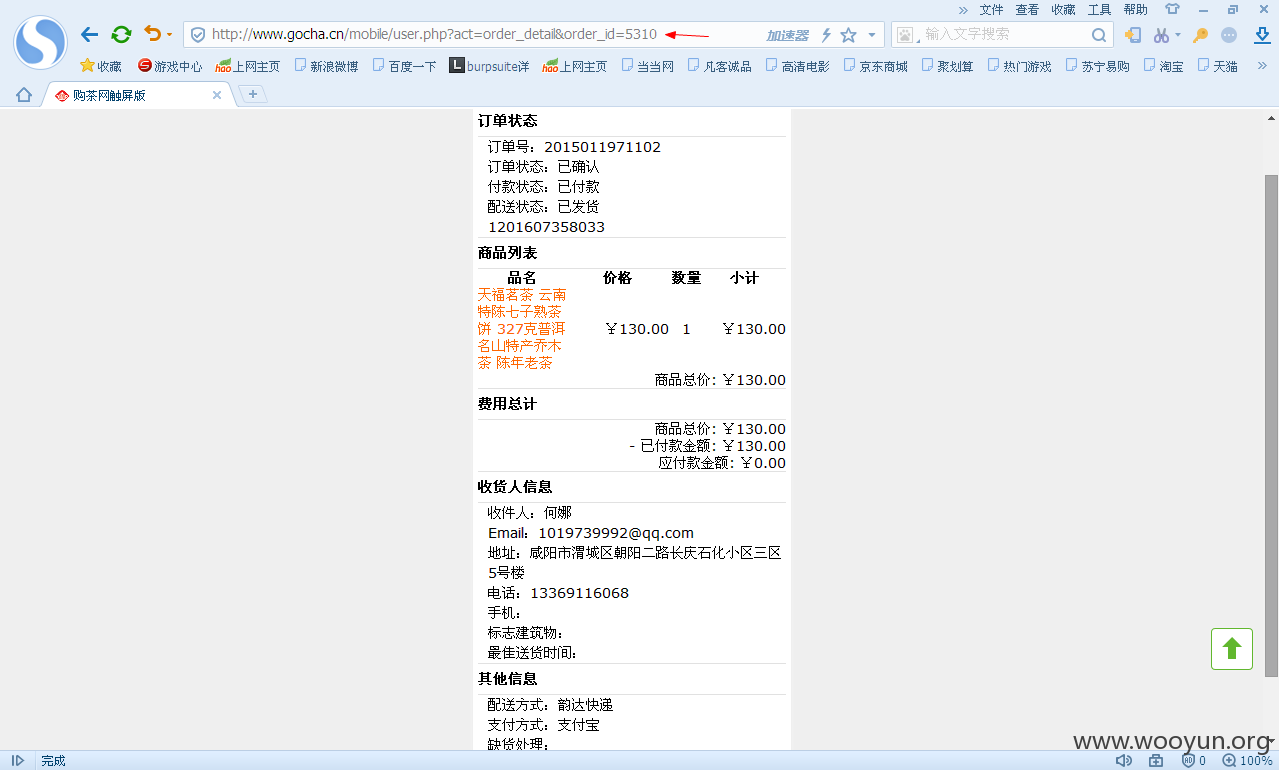Open the orange 天福茗茶 product link
Image resolution: width=1279 pixels, height=770 pixels.
[522, 328]
